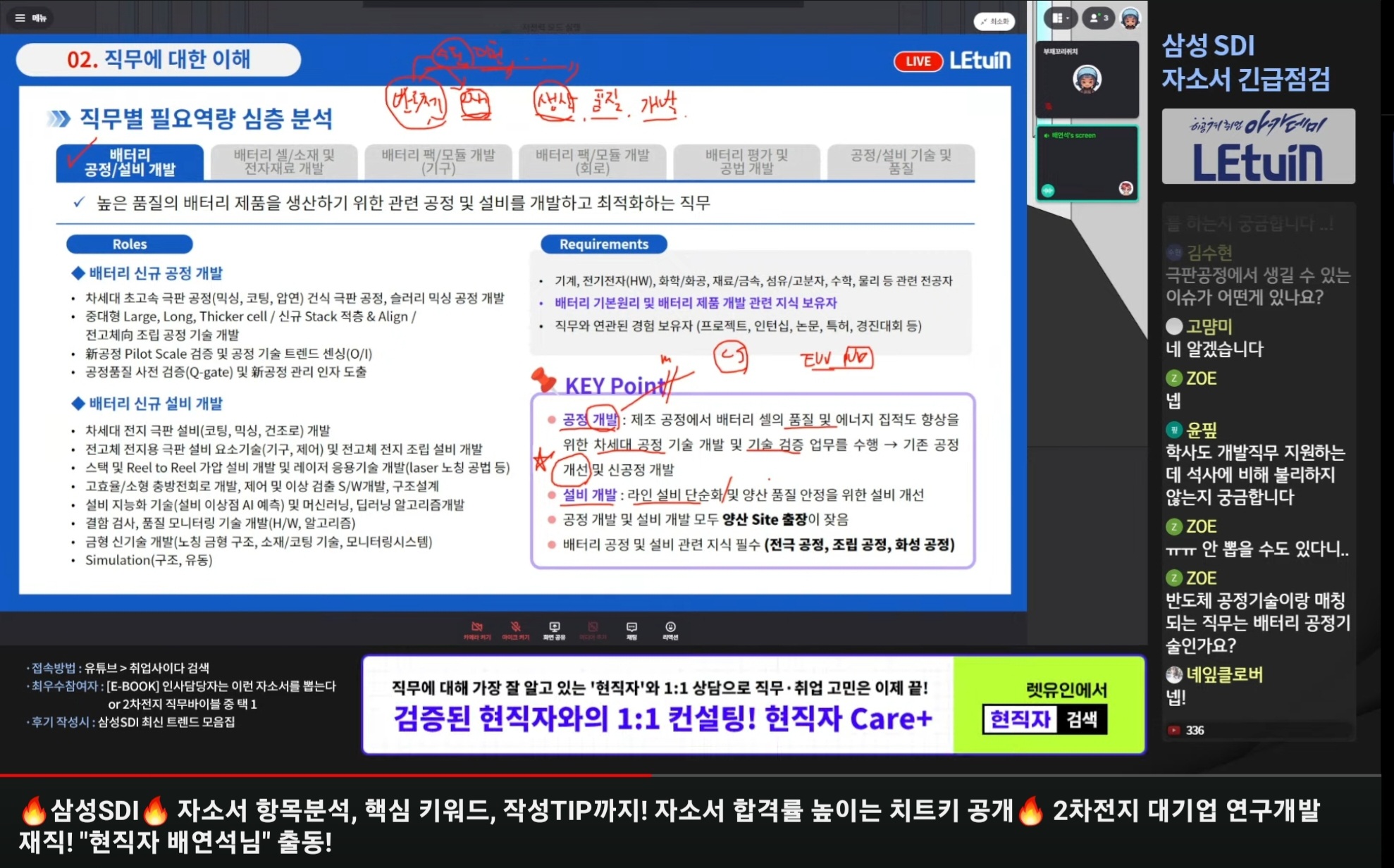Open the participants count icon
The width and height of the screenshot is (1394, 868).
[x=1099, y=18]
